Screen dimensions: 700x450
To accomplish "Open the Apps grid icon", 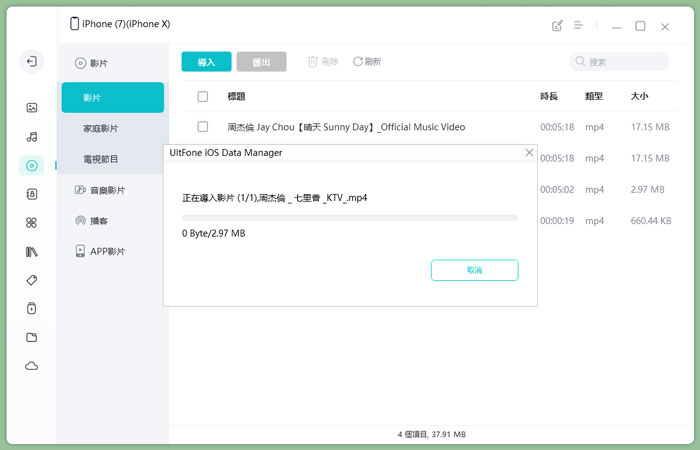I will point(31,223).
